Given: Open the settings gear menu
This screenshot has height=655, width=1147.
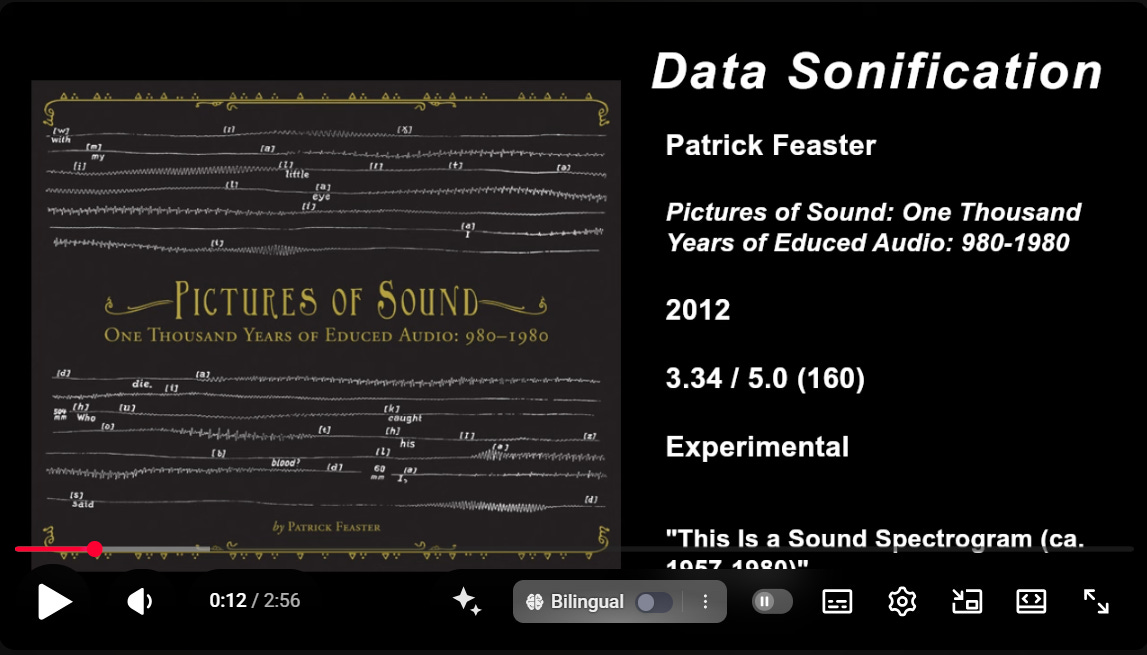Looking at the screenshot, I should coord(902,602).
